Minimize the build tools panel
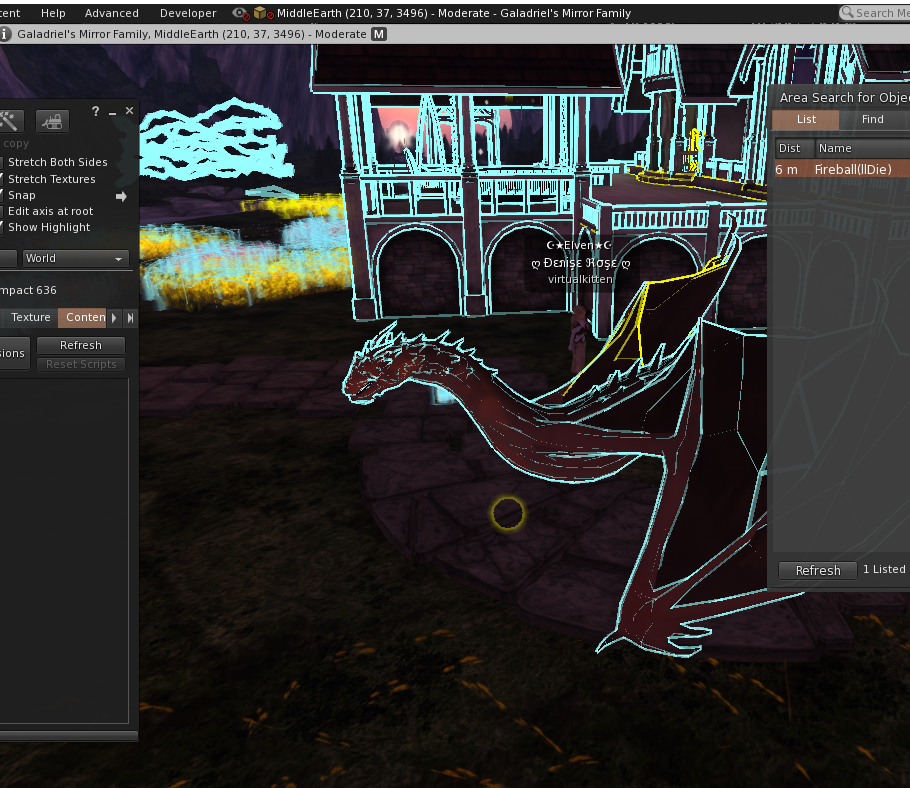910x788 pixels. tap(113, 112)
